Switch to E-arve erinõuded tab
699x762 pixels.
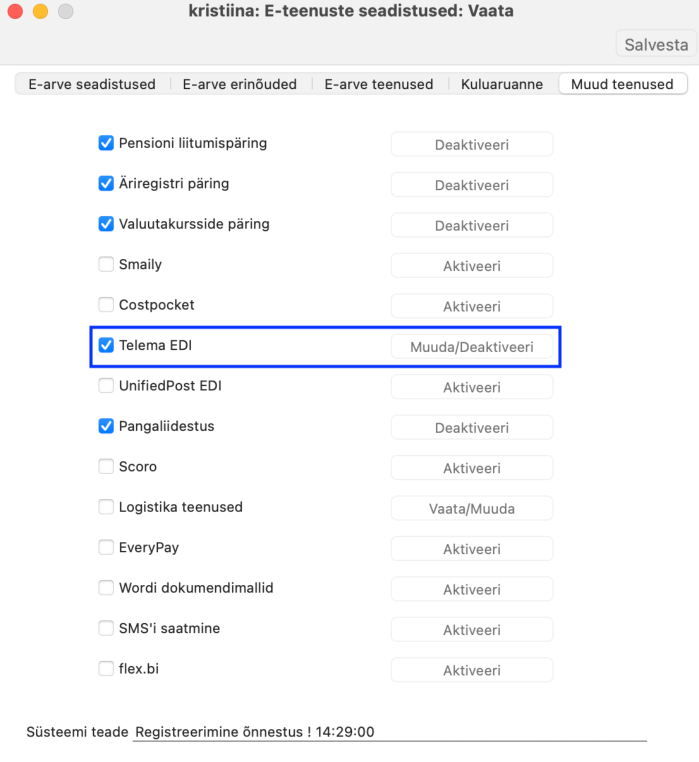point(240,84)
